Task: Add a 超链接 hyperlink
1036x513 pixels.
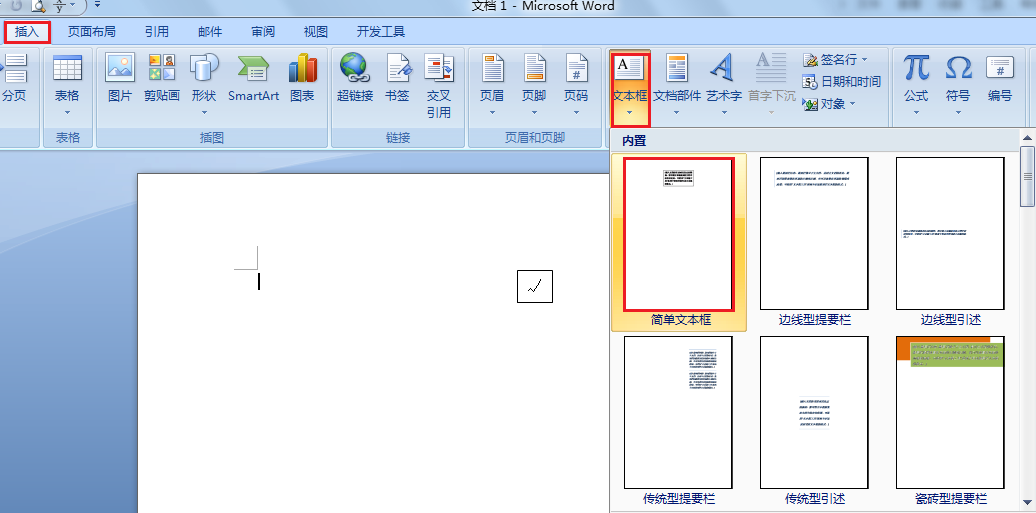Action: click(x=355, y=78)
